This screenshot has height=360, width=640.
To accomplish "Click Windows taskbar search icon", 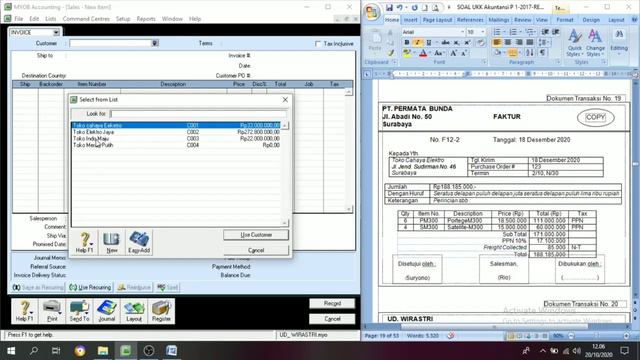I will [34, 351].
